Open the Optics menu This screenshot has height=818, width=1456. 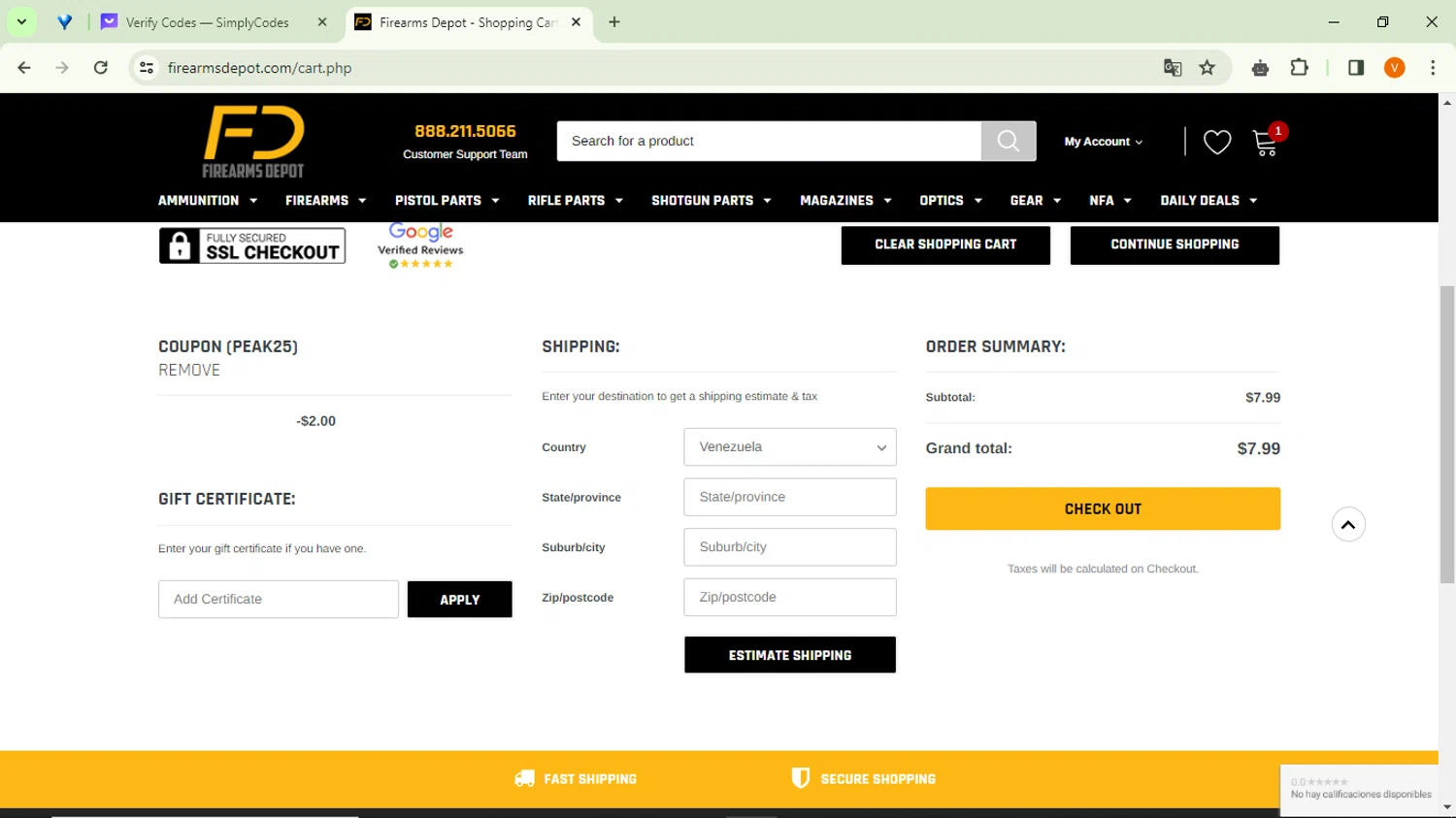click(x=950, y=201)
